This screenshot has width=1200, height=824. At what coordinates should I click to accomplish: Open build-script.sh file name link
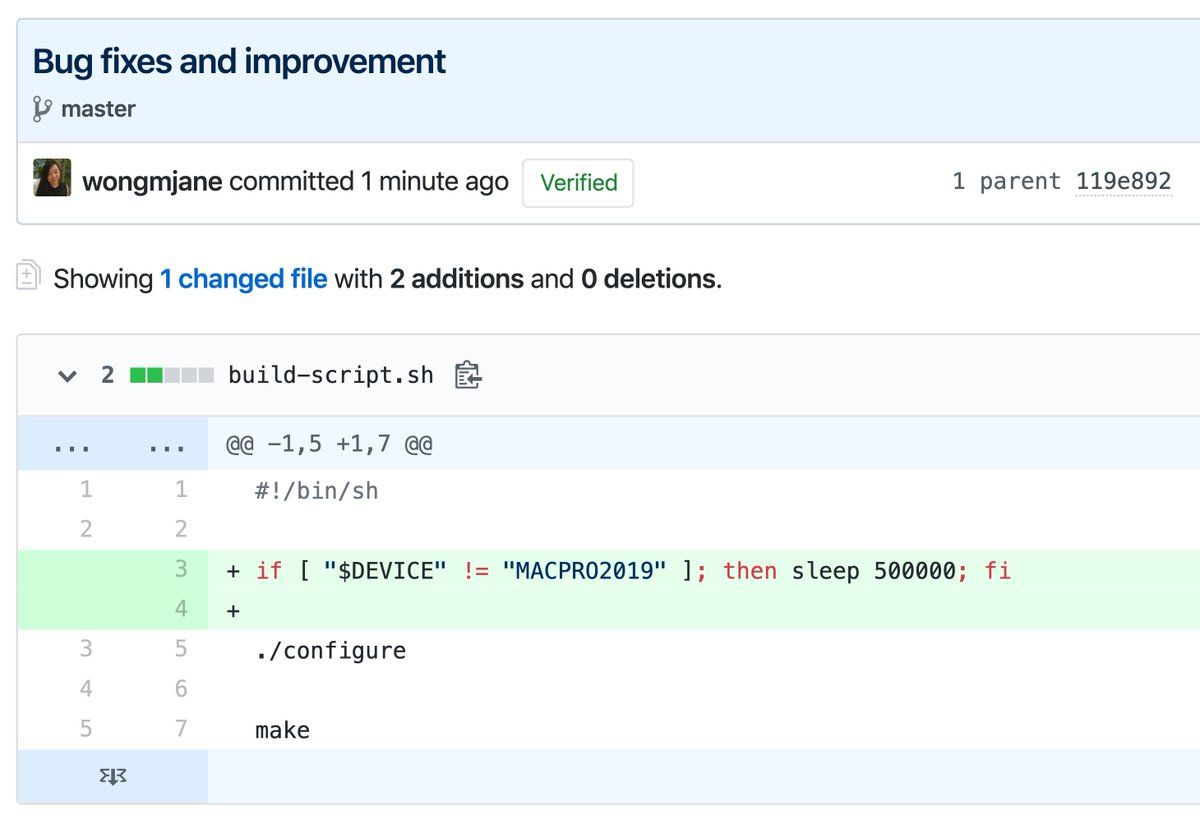click(331, 376)
